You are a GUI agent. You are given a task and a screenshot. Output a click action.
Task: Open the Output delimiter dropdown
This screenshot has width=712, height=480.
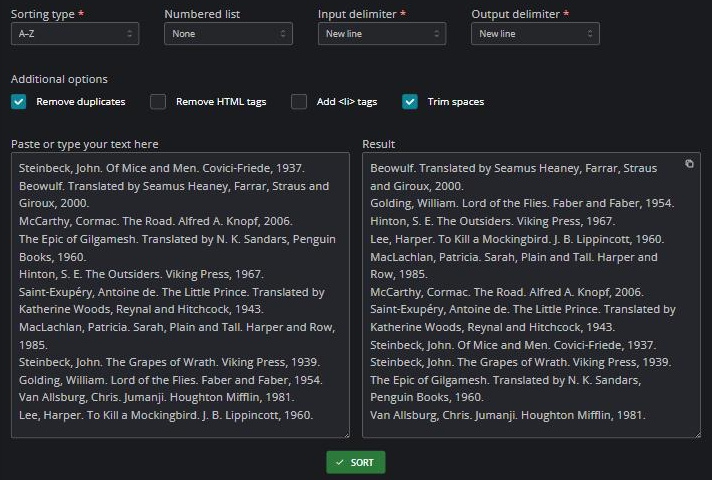[535, 34]
